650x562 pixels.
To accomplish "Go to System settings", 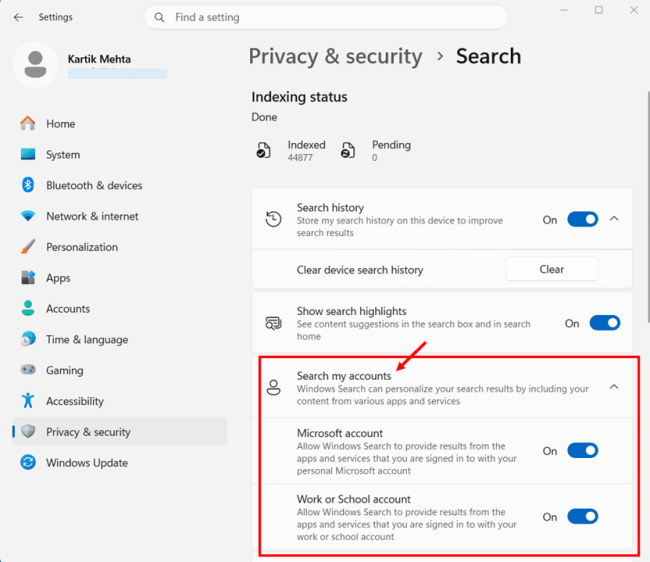I will click(120, 154).
